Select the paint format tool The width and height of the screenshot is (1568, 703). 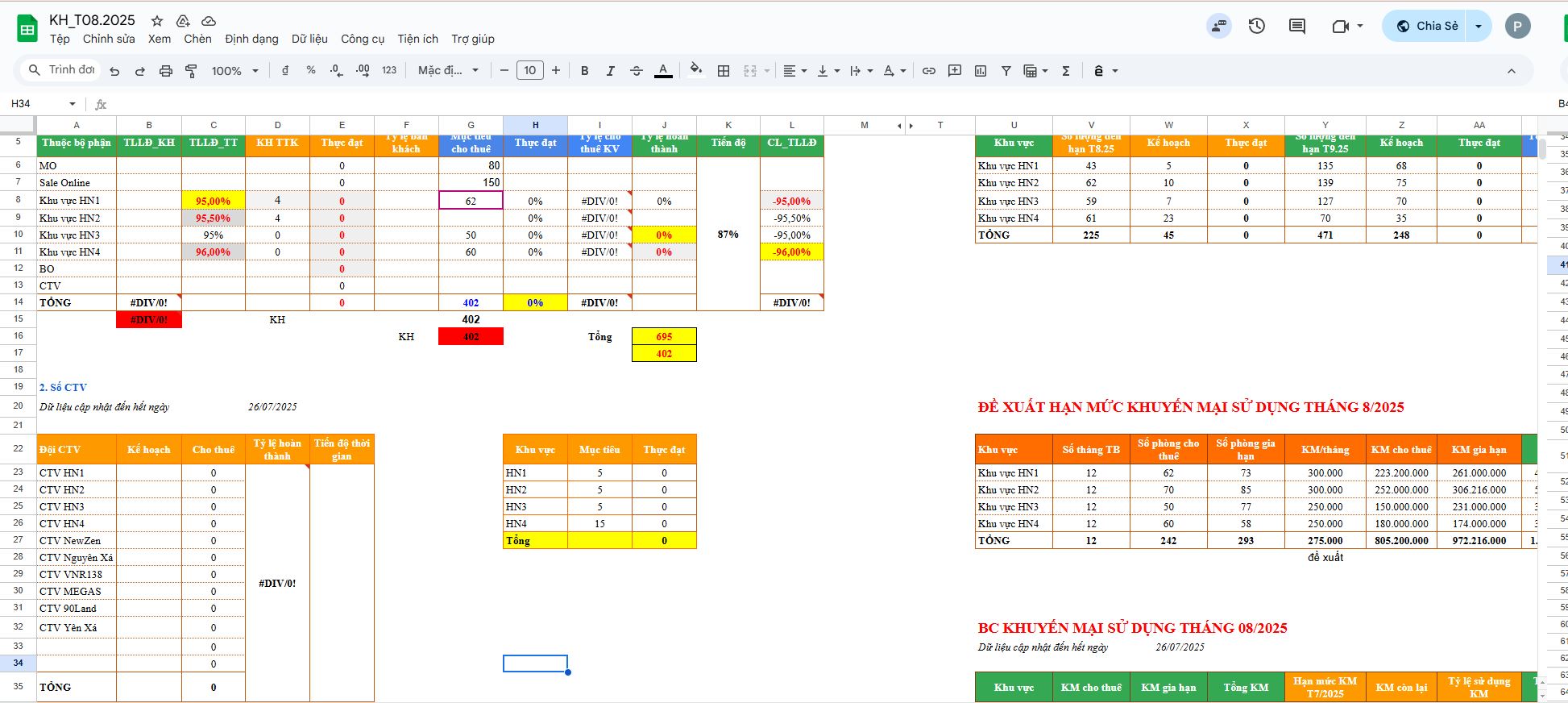point(191,71)
